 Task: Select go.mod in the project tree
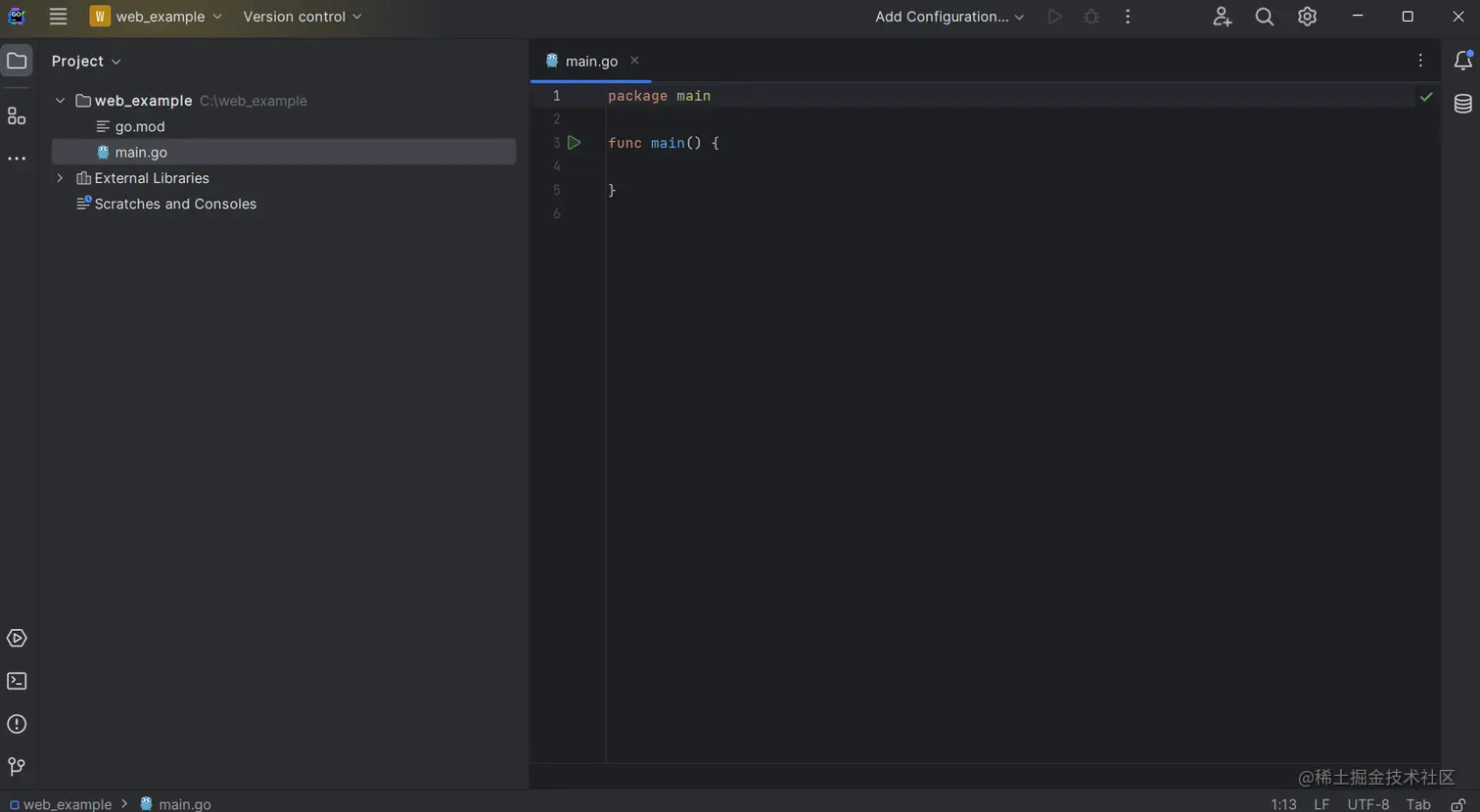click(140, 126)
